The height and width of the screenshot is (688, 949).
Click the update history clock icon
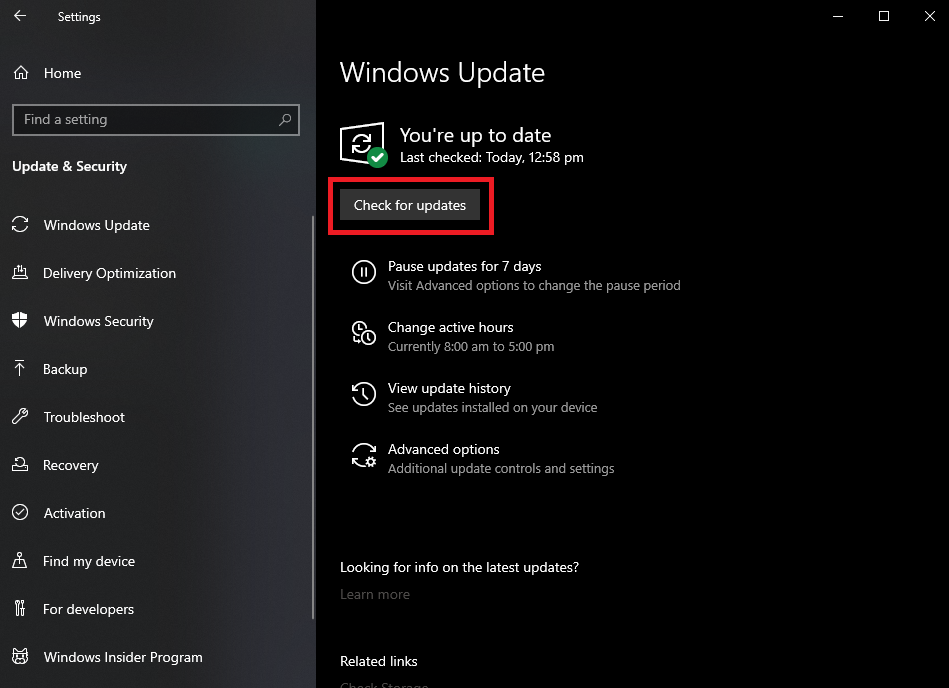tap(364, 395)
